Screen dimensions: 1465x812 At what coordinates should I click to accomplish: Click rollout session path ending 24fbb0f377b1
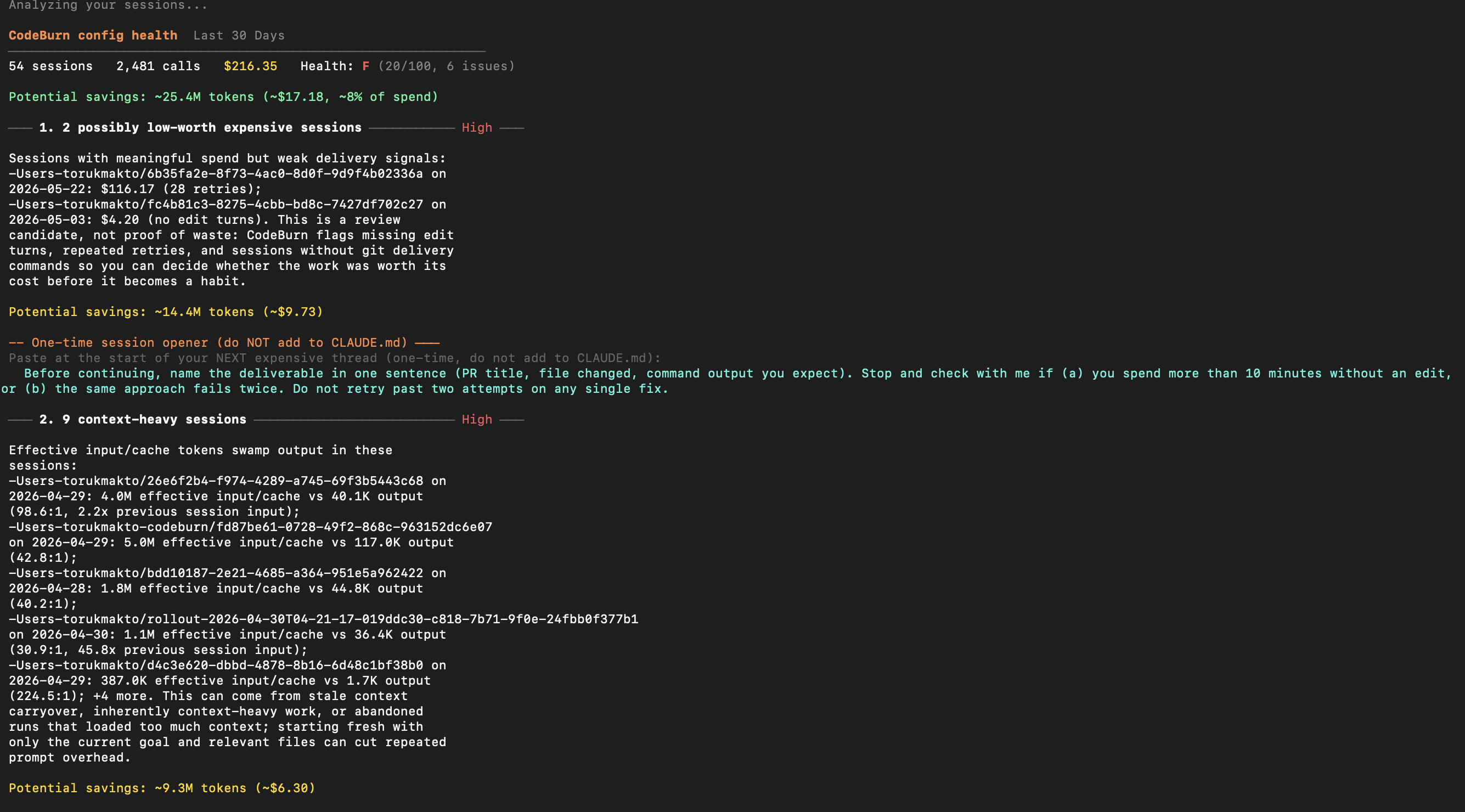[323, 619]
